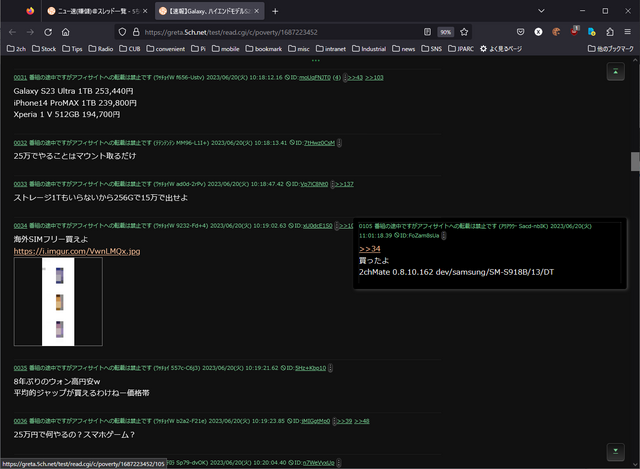Show site security padlock info
This screenshot has height=469, width=640.
tap(136, 32)
